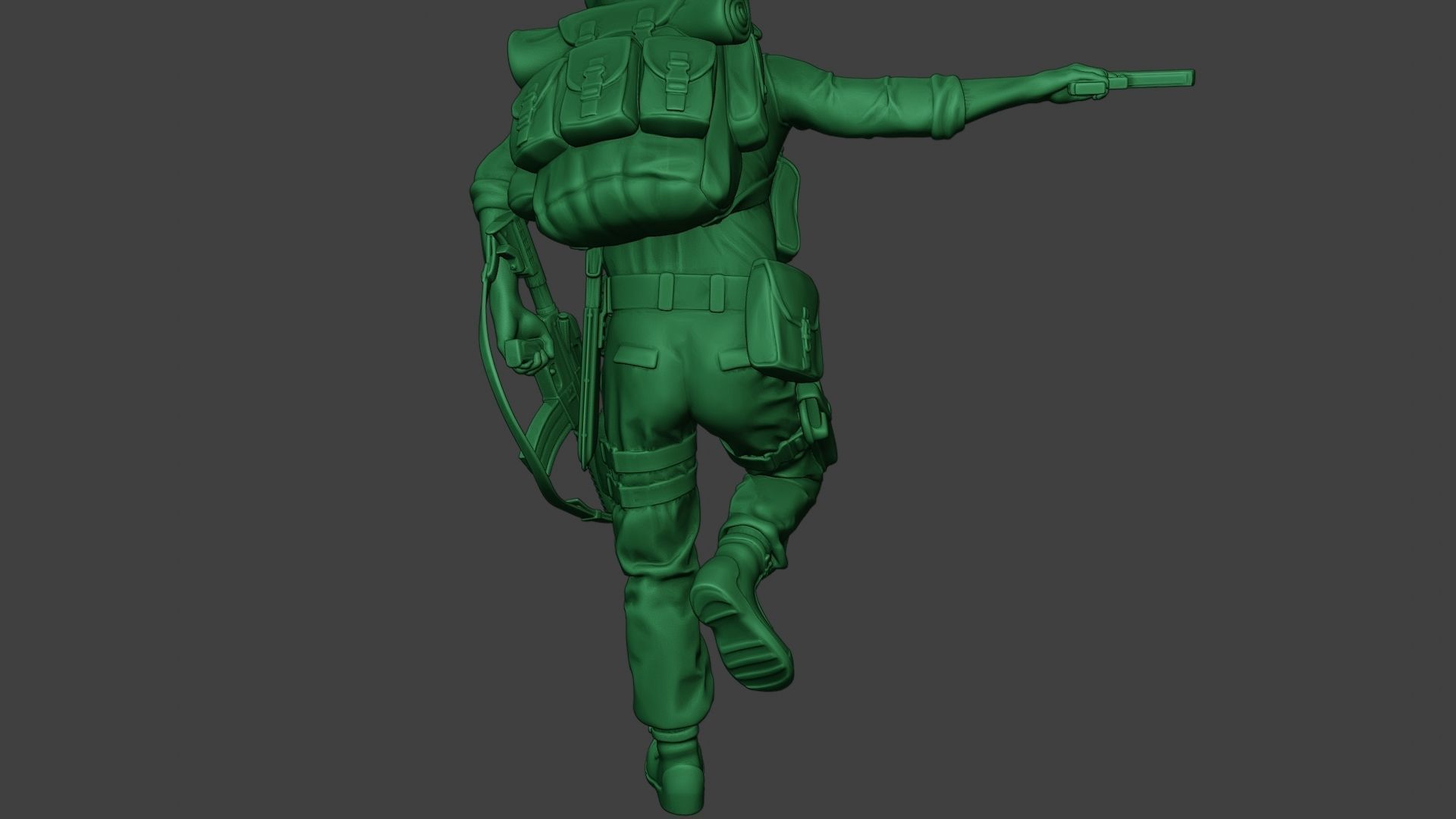Select the hip pouch attached to the belt

click(786, 318)
